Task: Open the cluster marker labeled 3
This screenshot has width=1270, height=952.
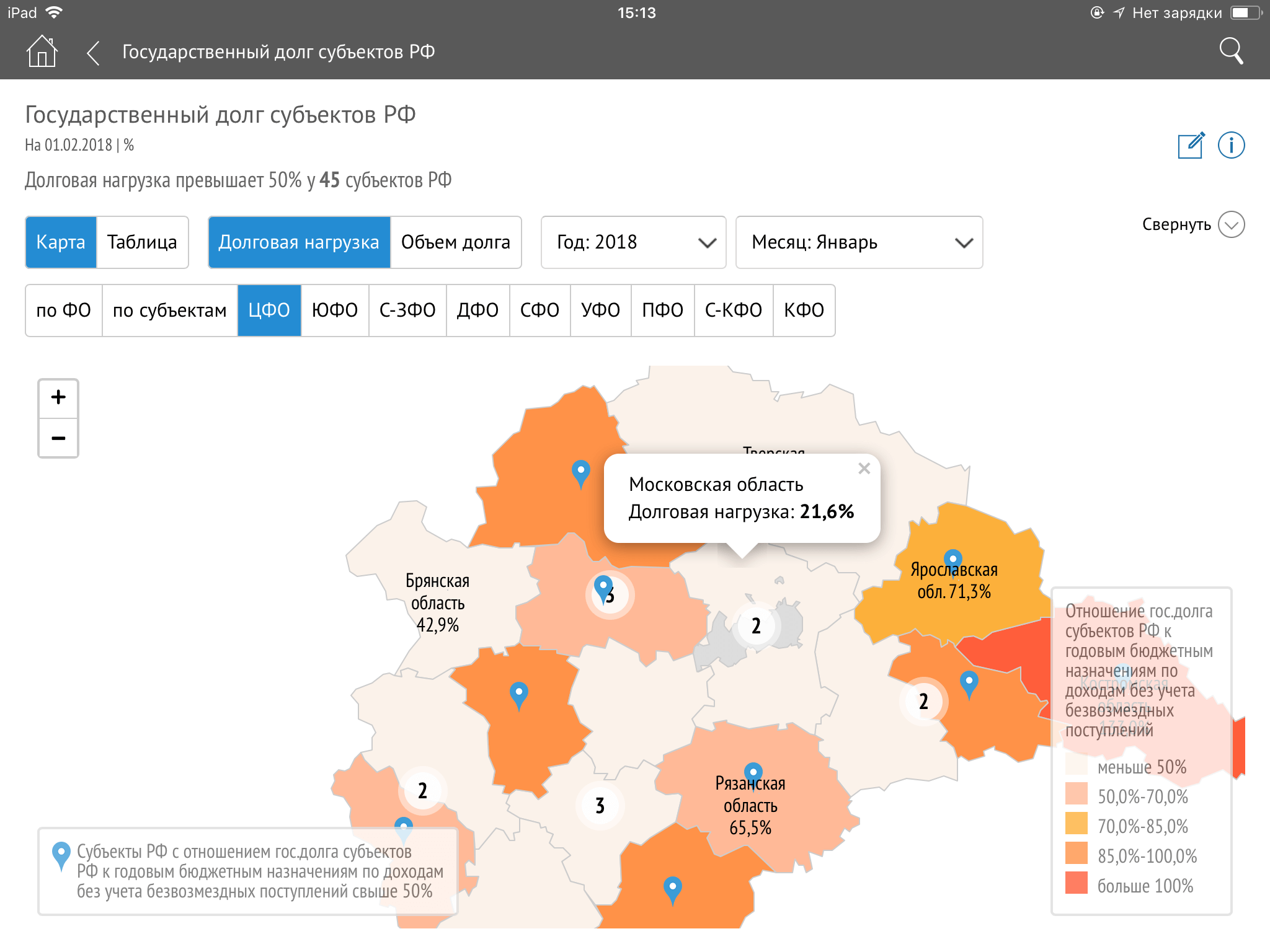Action: (x=600, y=805)
